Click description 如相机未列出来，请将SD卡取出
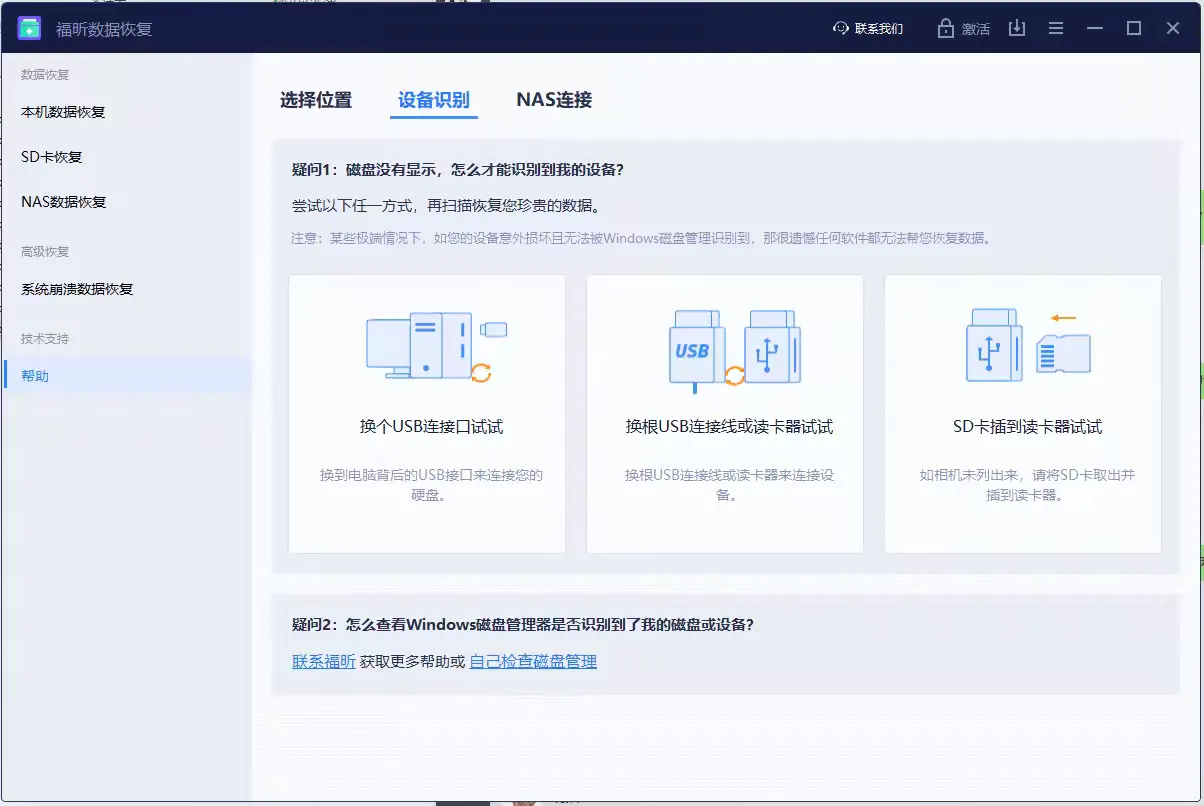Image resolution: width=1204 pixels, height=806 pixels. pos(1027,485)
